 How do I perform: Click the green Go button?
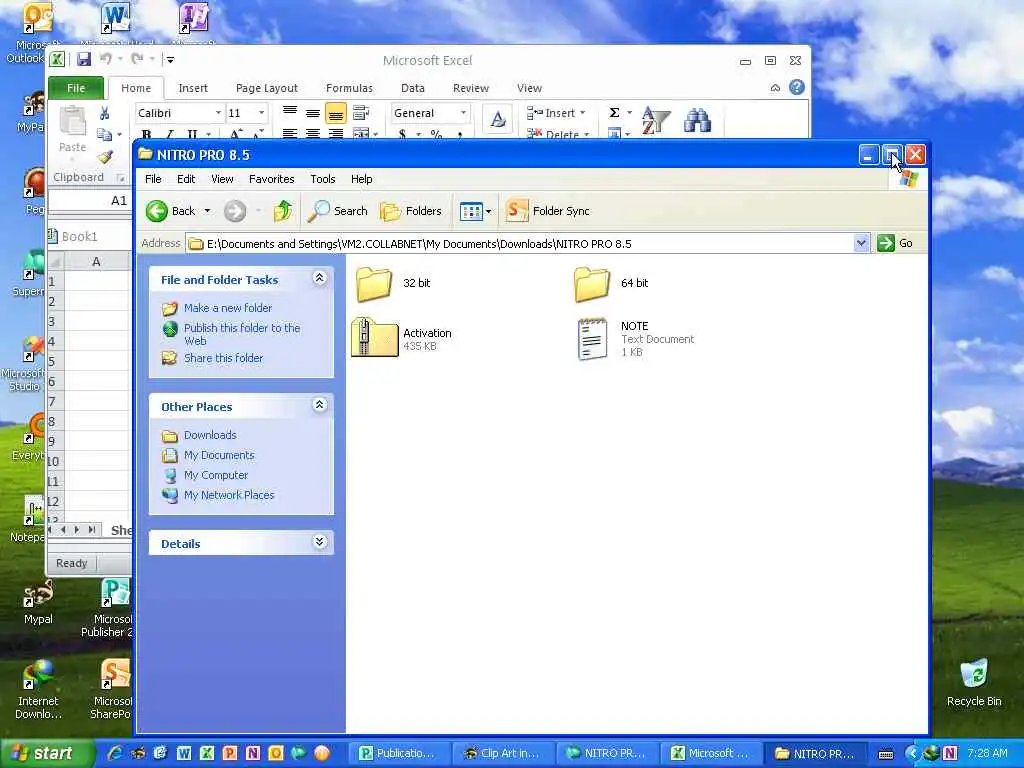(x=895, y=243)
